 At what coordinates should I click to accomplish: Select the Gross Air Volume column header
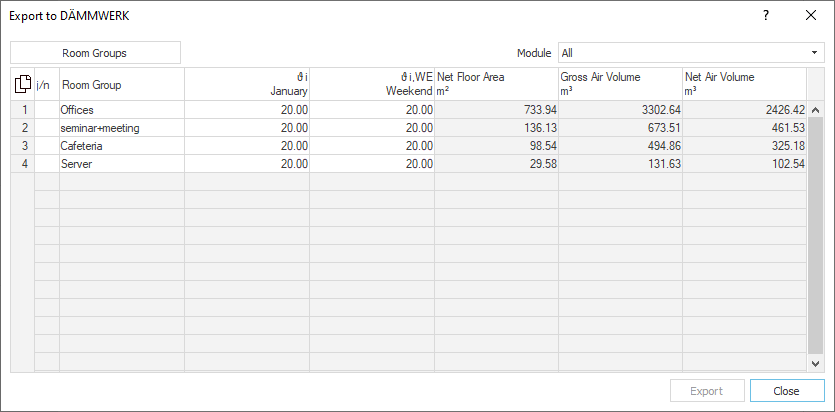620,84
